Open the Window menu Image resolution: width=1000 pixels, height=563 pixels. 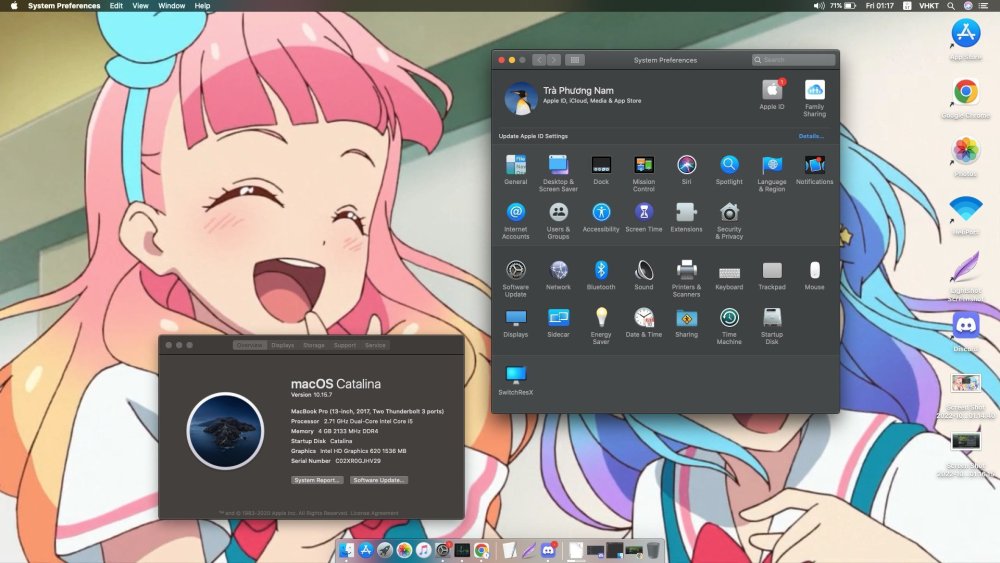coord(172,6)
